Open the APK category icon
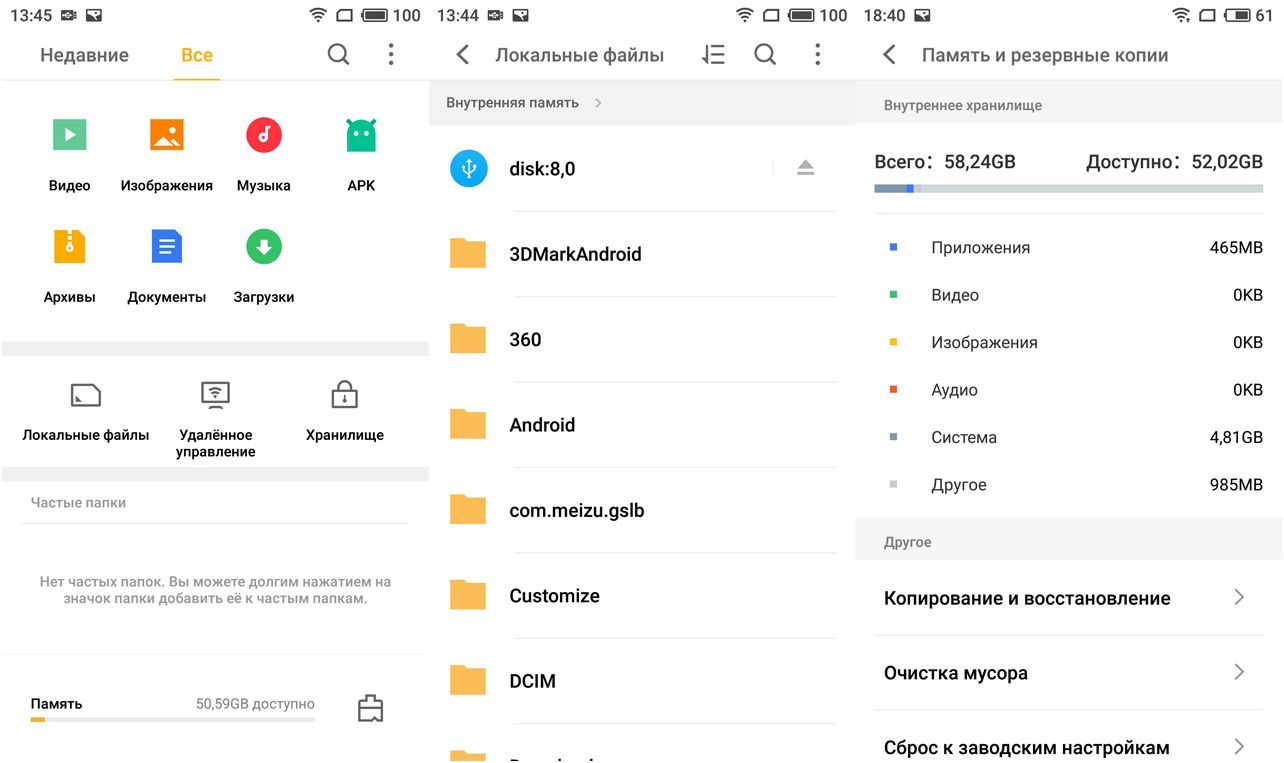 tap(360, 134)
